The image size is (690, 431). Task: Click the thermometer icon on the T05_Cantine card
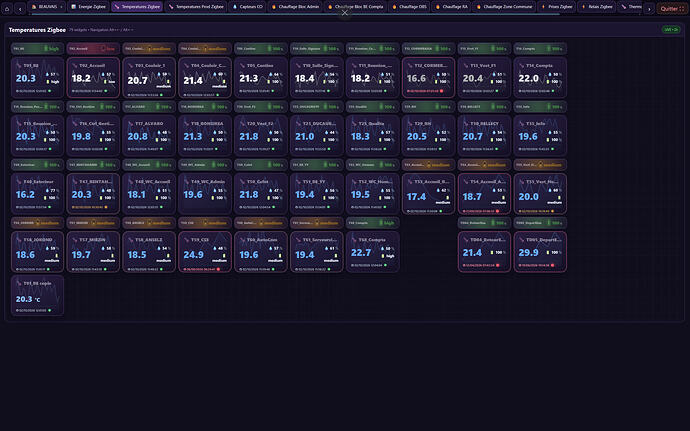242,66
